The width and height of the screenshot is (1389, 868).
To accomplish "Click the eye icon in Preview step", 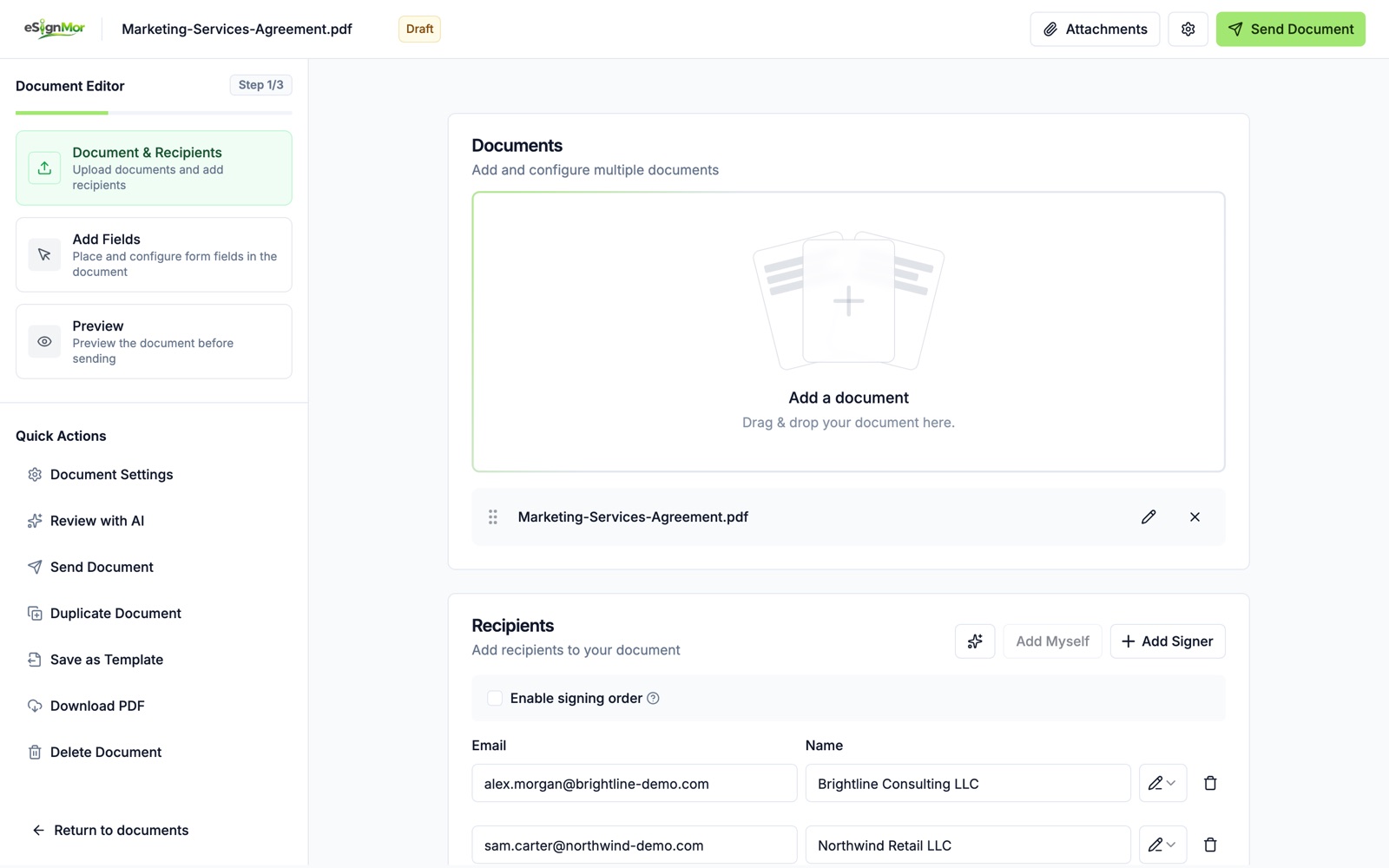I will [x=44, y=341].
